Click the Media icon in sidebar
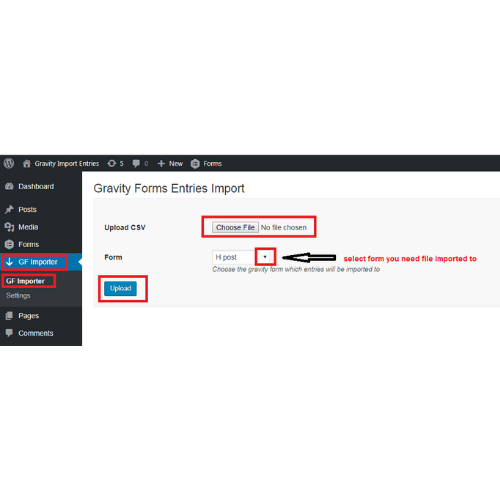 (9, 227)
